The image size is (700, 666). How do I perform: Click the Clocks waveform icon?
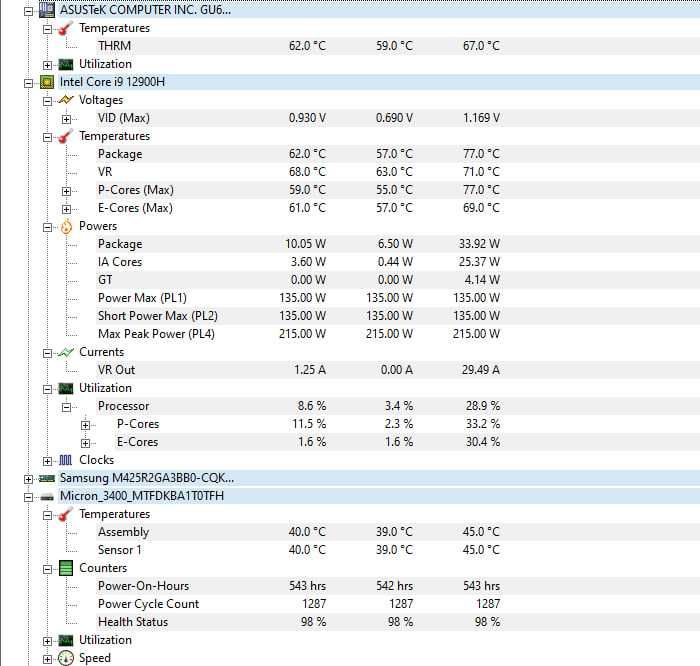66,461
